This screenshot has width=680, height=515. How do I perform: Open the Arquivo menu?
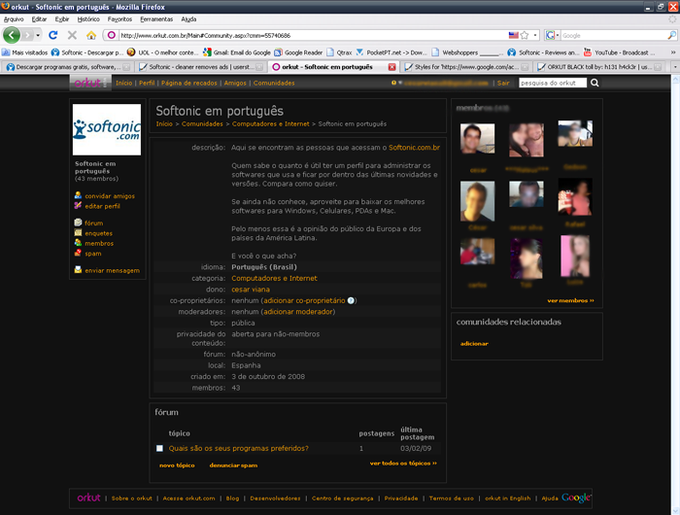tap(14, 19)
